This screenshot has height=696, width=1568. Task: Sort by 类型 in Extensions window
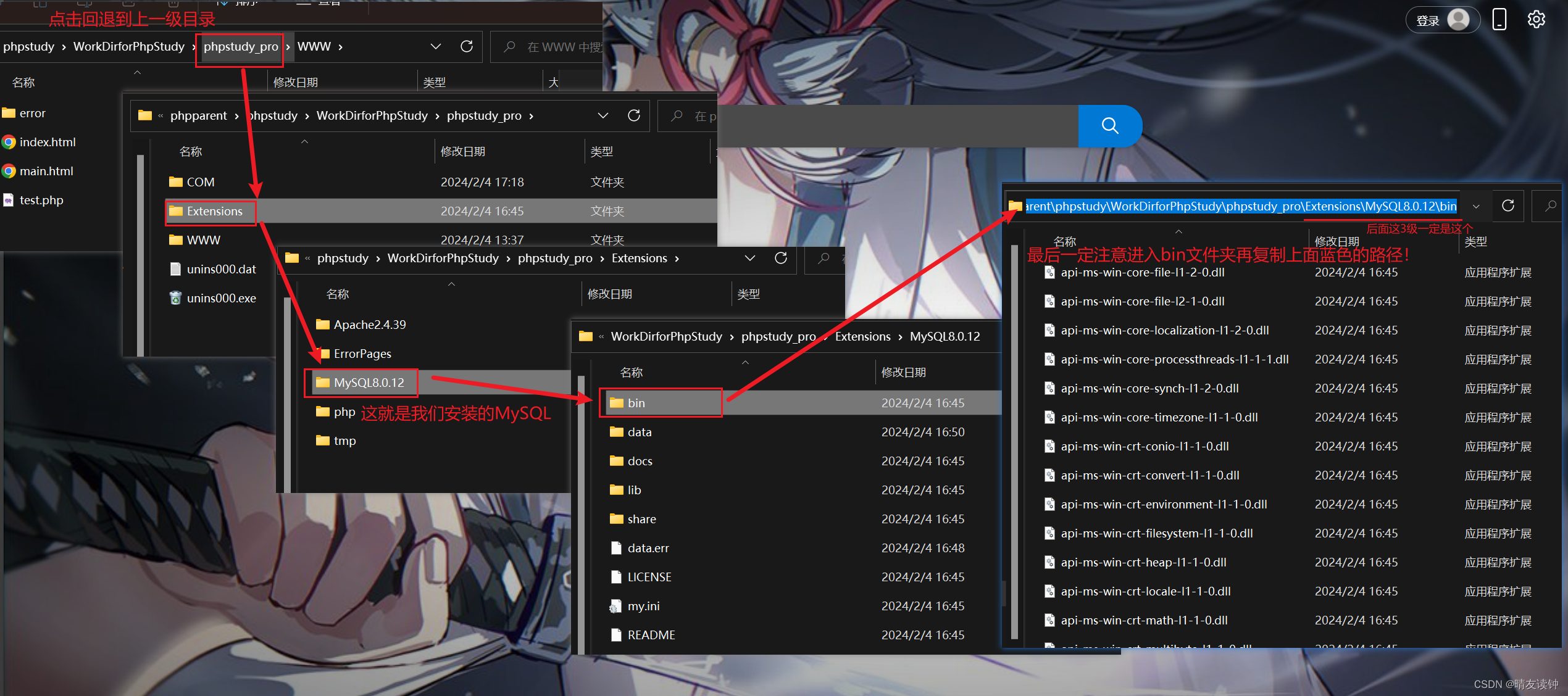point(748,294)
